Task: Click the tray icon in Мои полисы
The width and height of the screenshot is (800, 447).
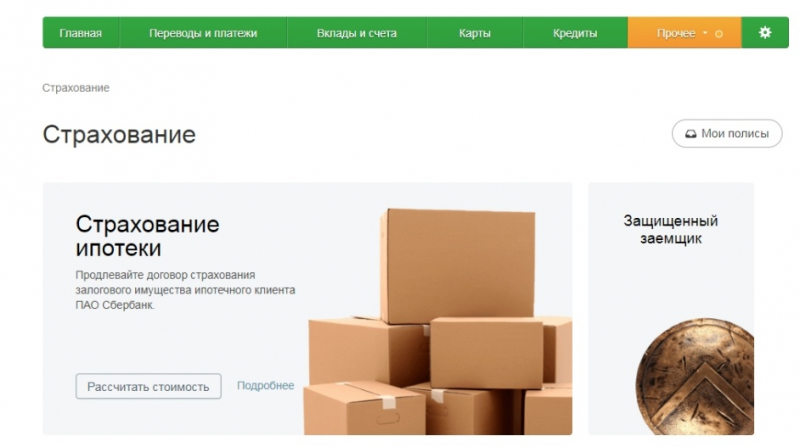Action: click(x=690, y=134)
